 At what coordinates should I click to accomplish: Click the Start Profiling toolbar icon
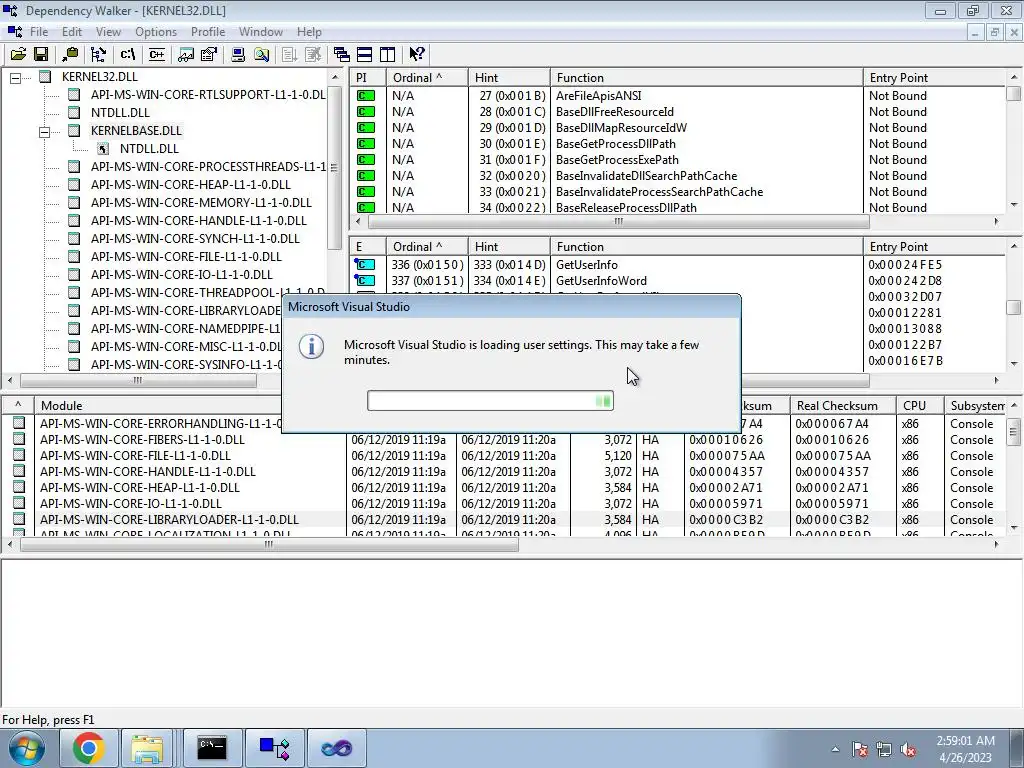tap(290, 54)
